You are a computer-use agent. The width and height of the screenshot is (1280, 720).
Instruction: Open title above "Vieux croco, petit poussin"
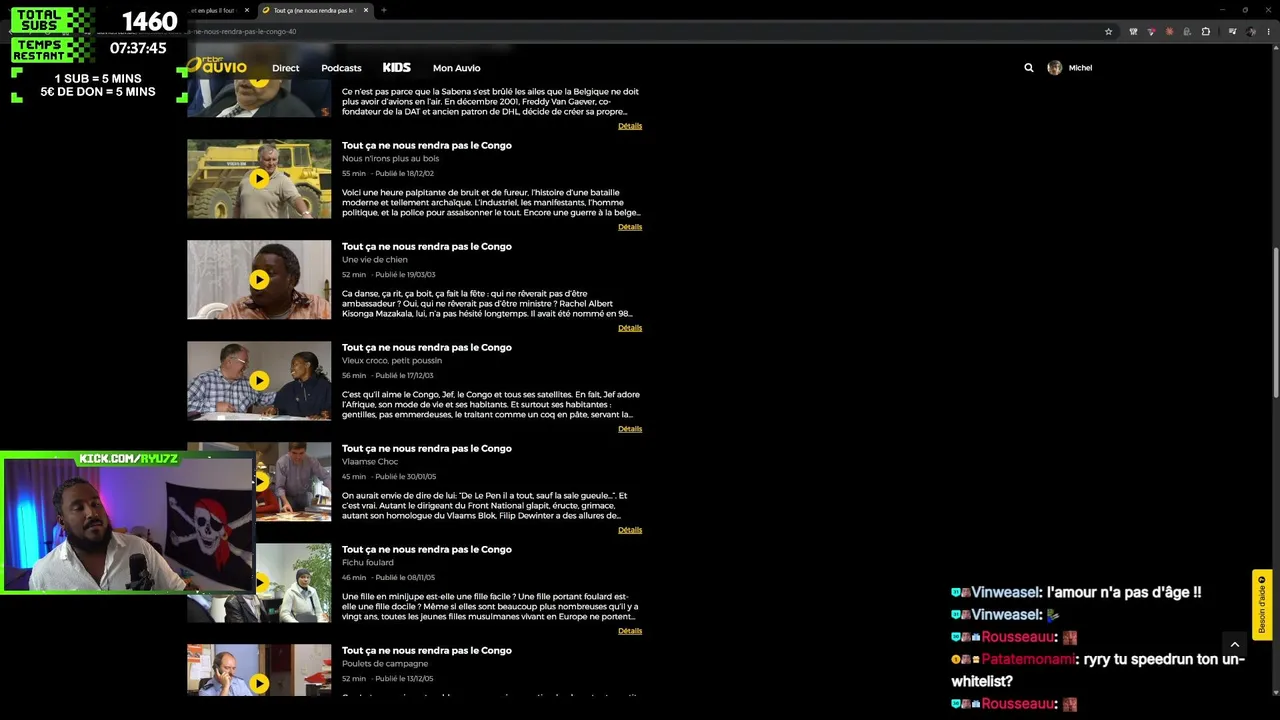pyautogui.click(x=427, y=348)
